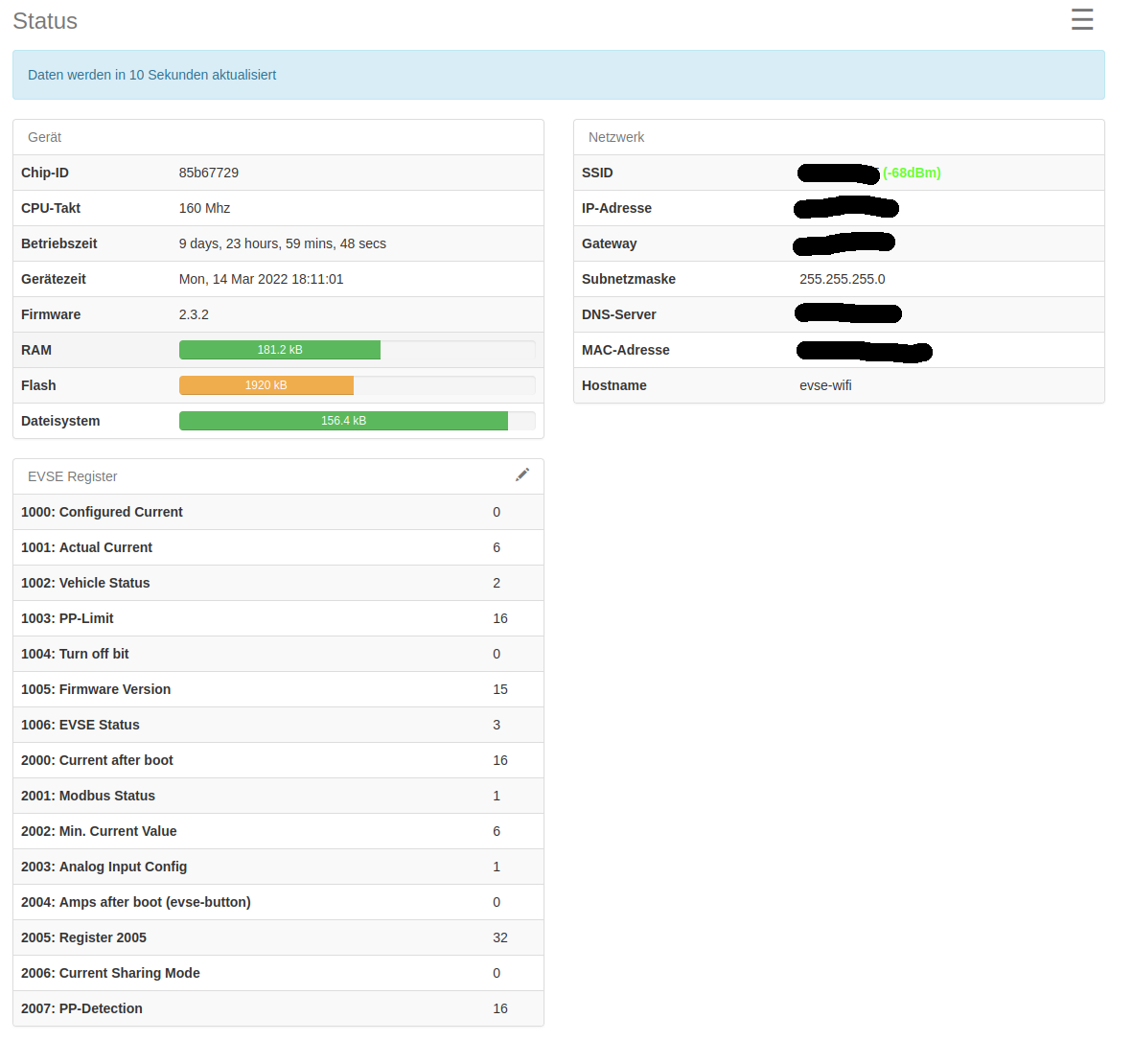The width and height of the screenshot is (1133, 1064).
Task: Click the 2001: Modbus Status row
Action: point(278,795)
